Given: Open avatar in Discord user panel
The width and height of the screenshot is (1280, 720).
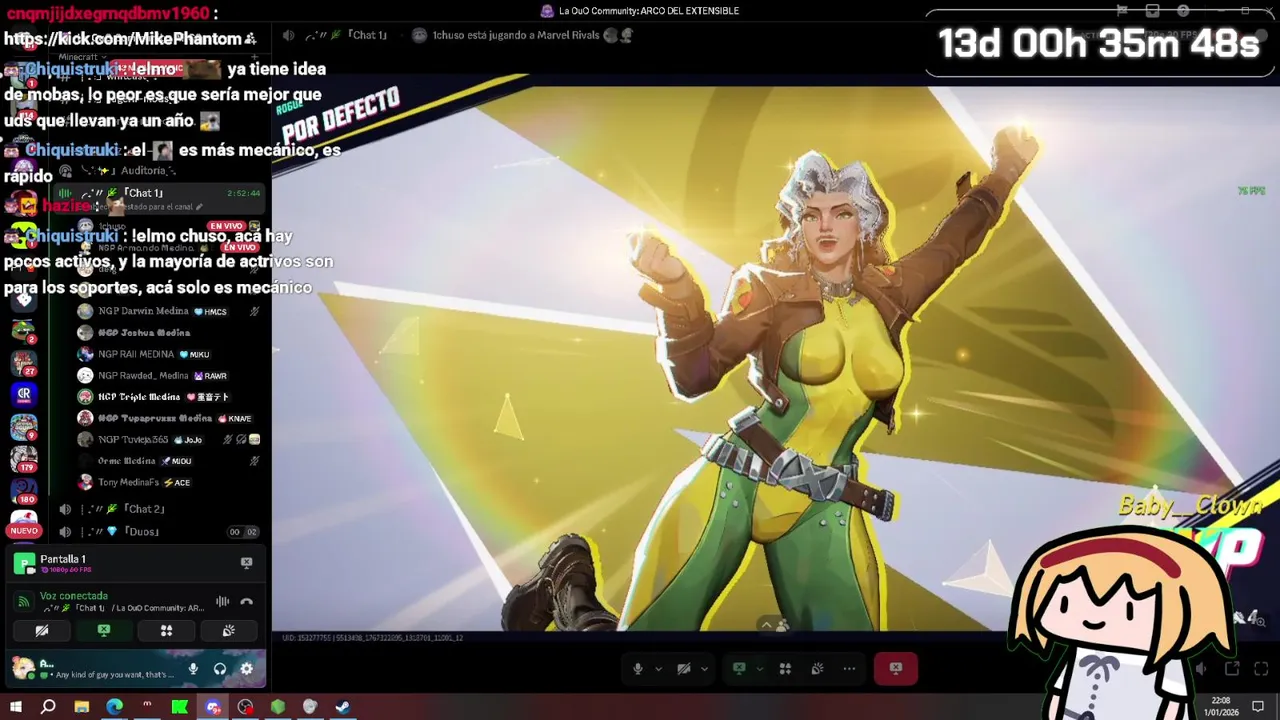Looking at the screenshot, I should point(22,668).
